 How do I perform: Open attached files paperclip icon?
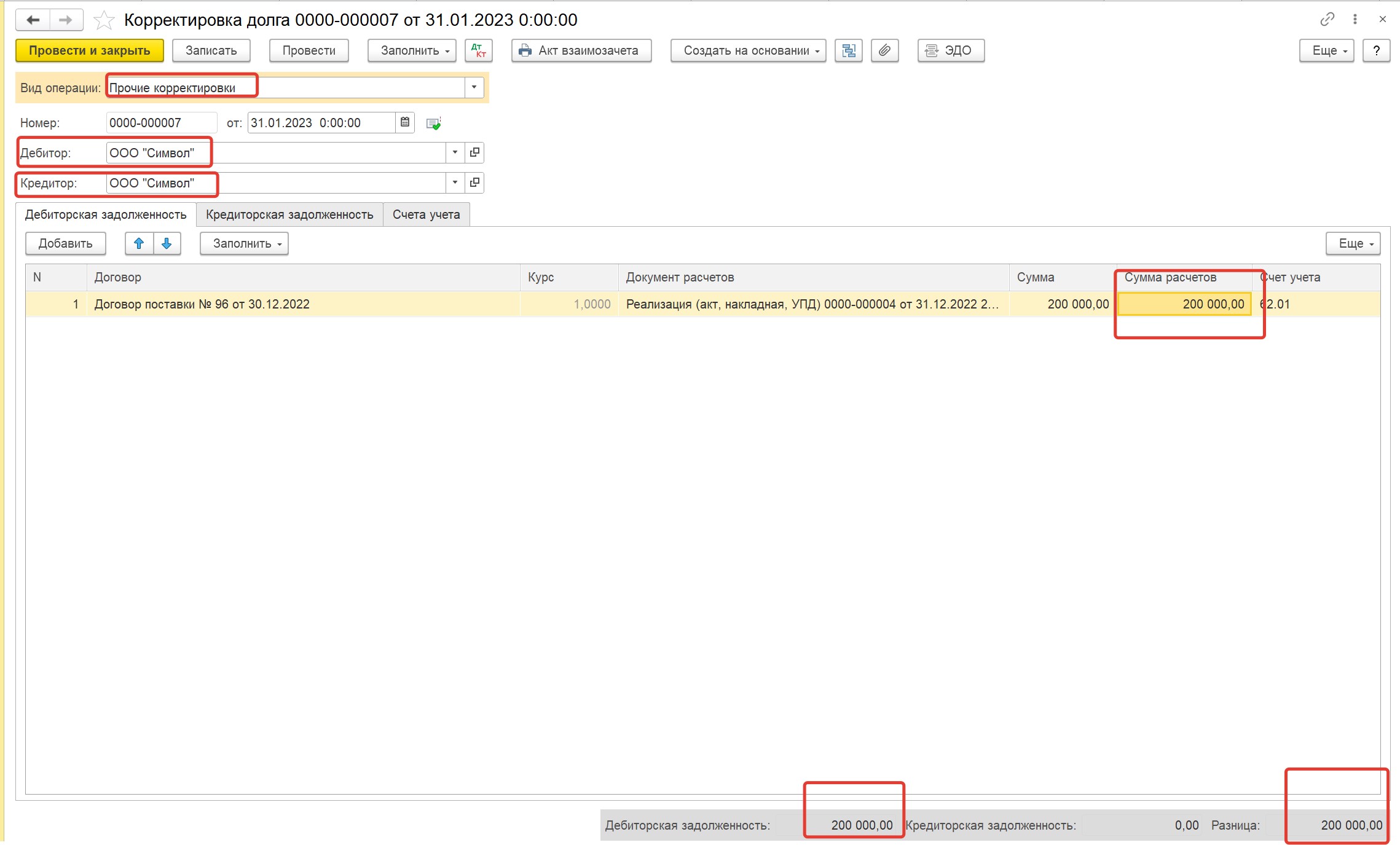coord(885,50)
